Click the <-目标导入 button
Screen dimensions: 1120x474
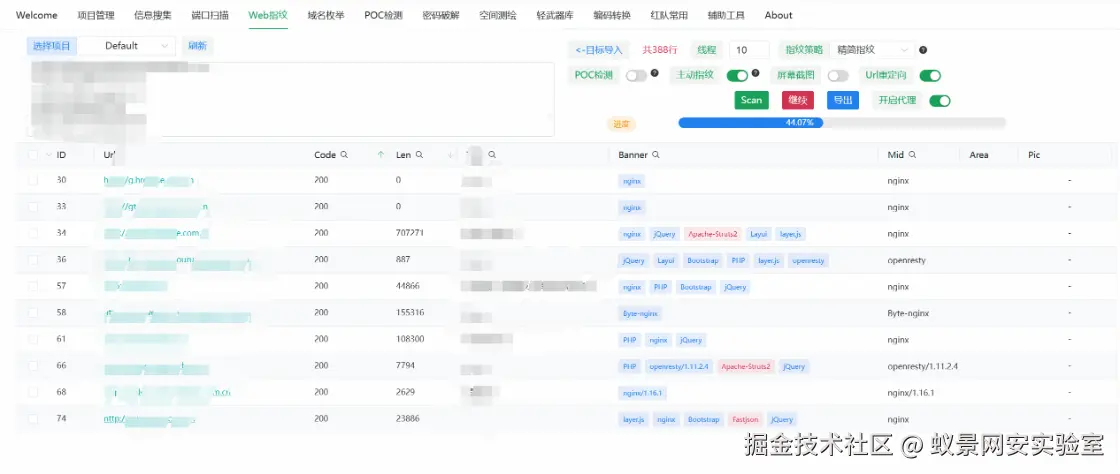point(599,50)
